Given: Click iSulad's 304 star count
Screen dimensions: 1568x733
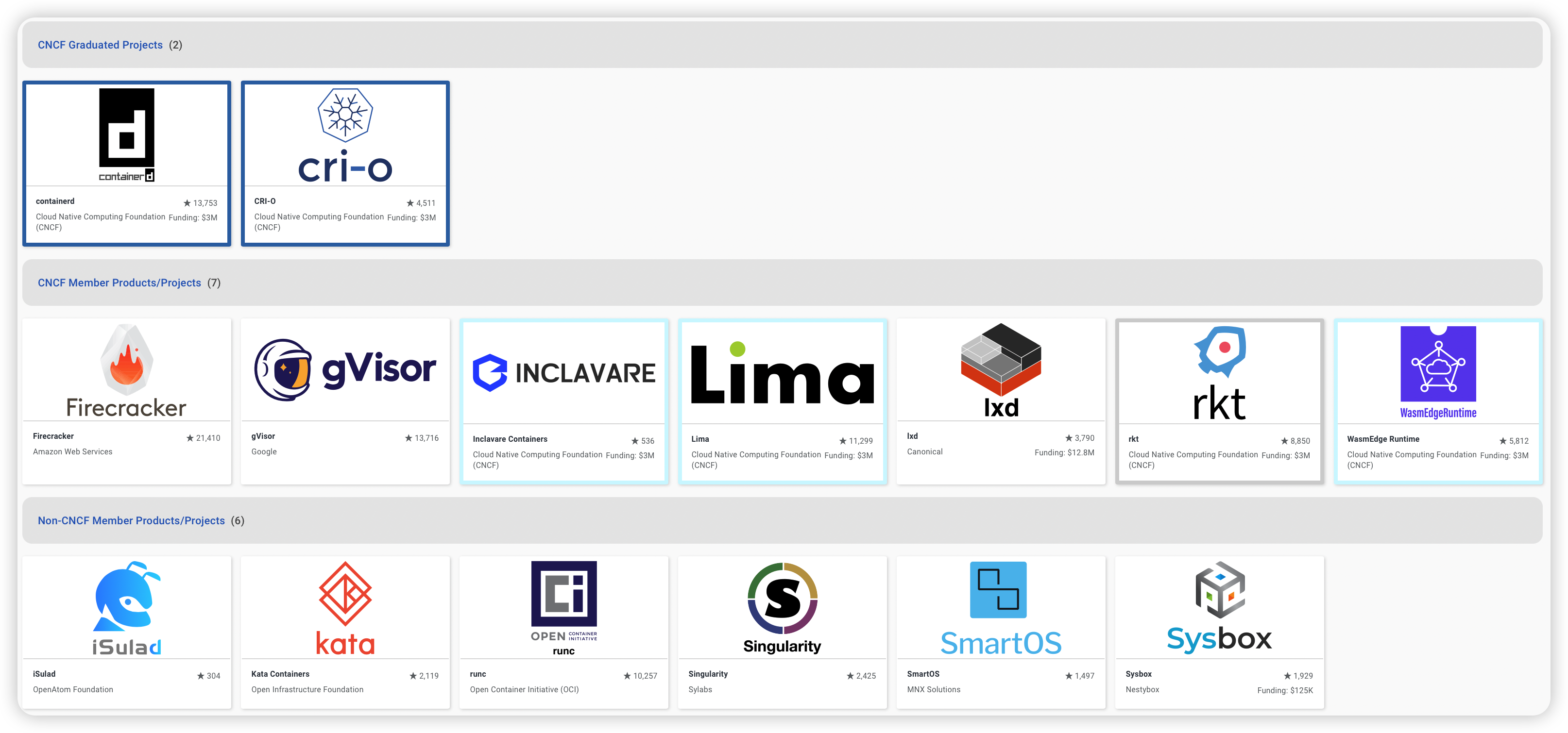Looking at the screenshot, I should click(x=209, y=676).
